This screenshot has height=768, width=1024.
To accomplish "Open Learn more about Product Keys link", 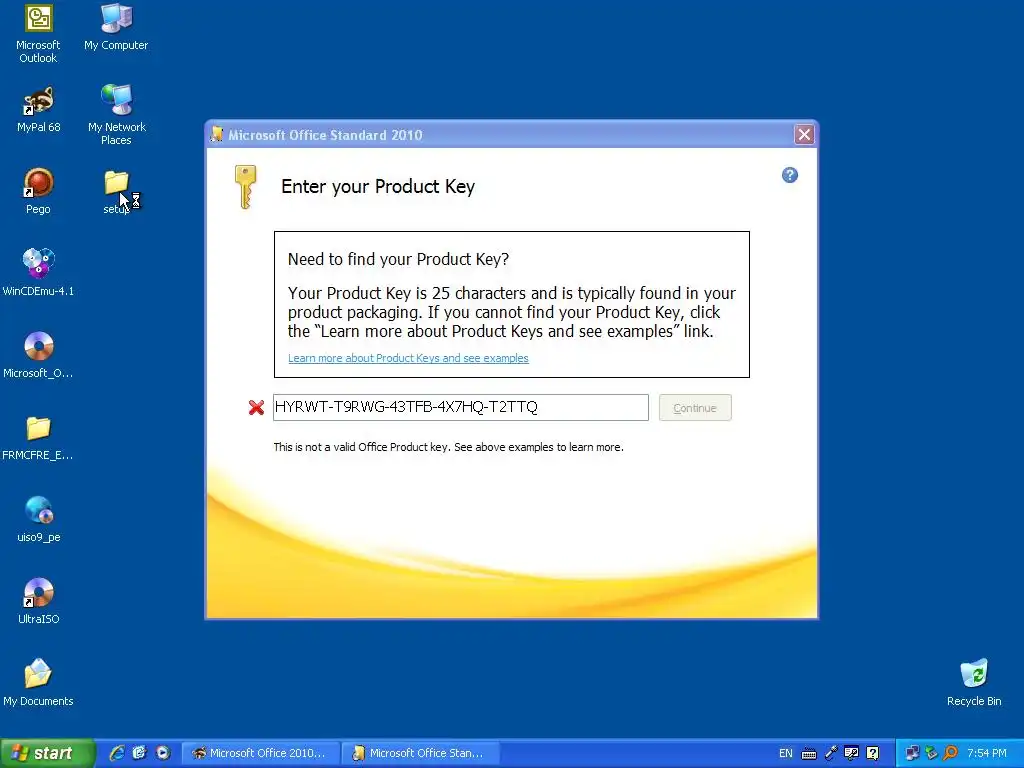I will tap(408, 358).
